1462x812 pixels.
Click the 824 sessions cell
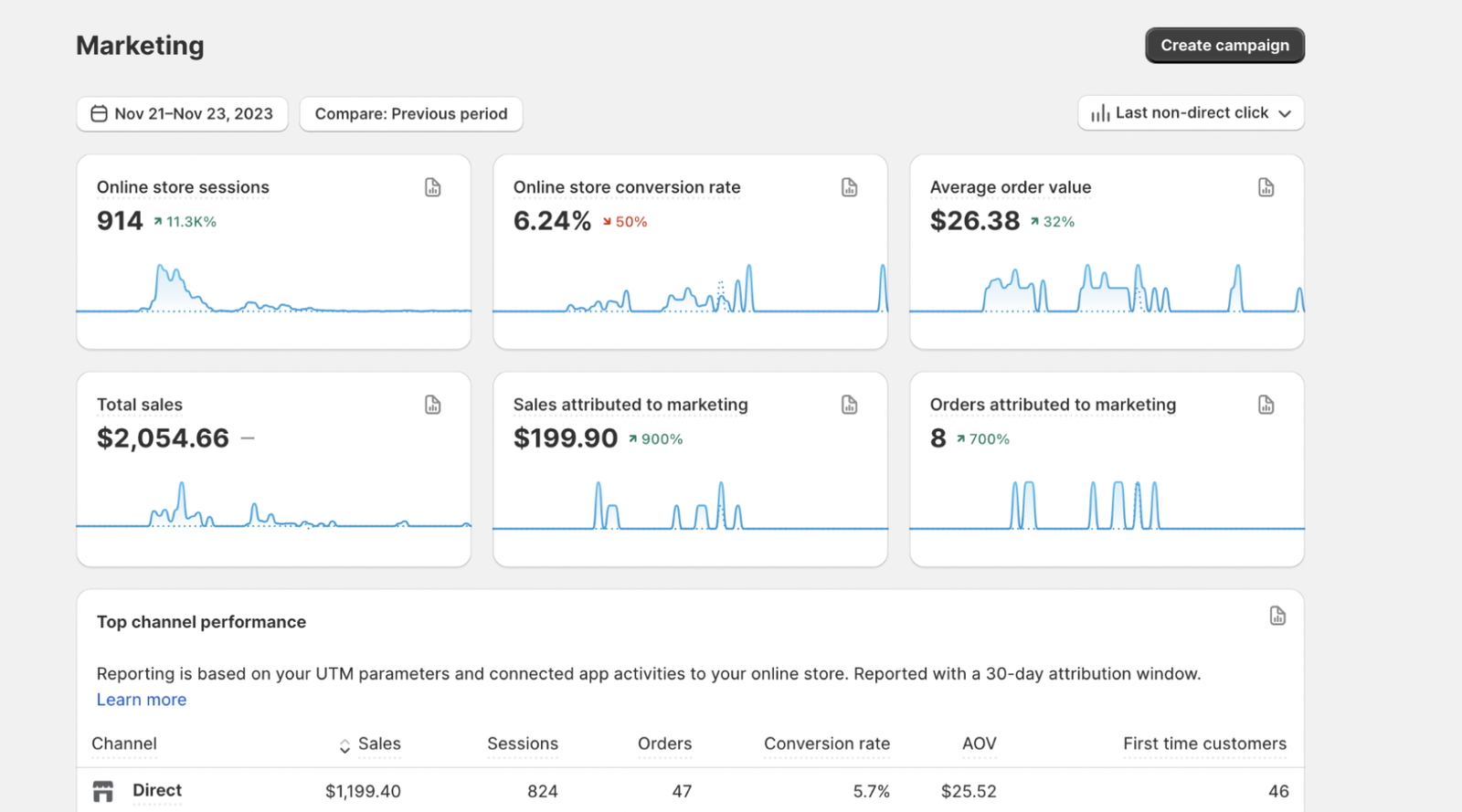pos(543,792)
